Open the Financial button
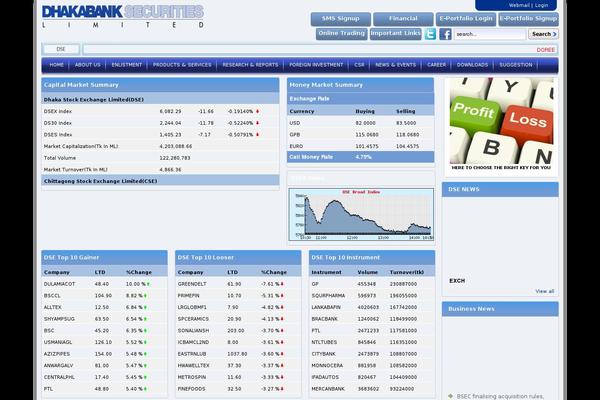Screen dimensions: 600x400 pyautogui.click(x=403, y=19)
